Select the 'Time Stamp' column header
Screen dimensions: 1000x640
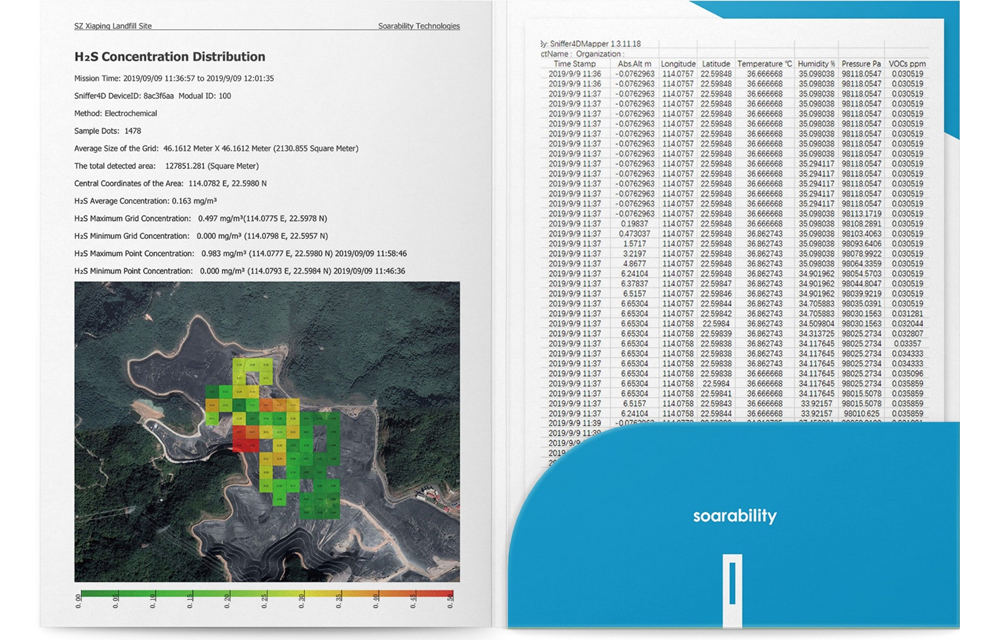click(575, 64)
